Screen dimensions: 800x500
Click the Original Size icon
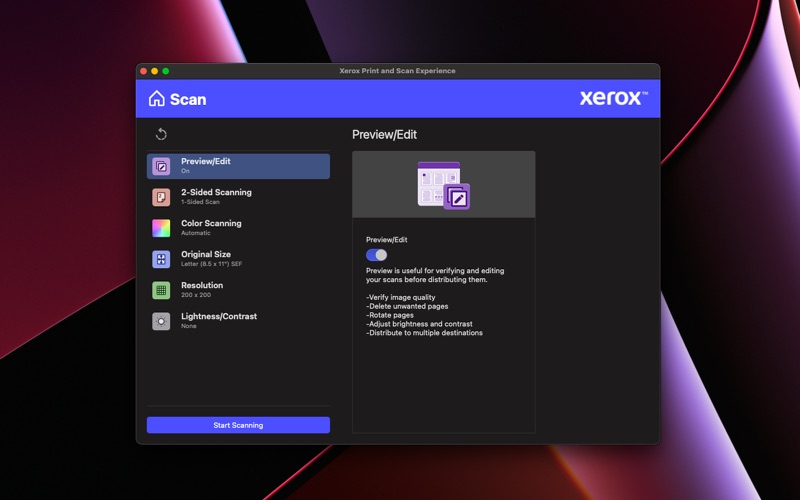tap(161, 259)
